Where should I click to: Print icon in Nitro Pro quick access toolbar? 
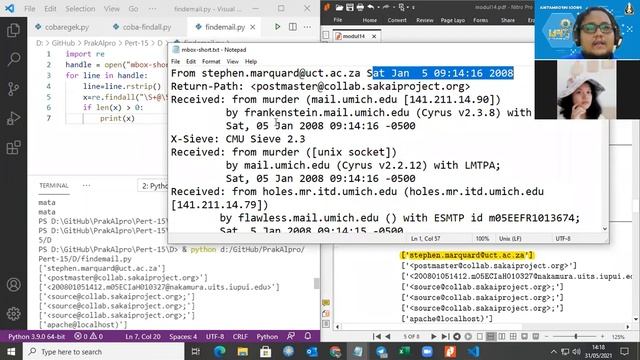pos(360,7)
